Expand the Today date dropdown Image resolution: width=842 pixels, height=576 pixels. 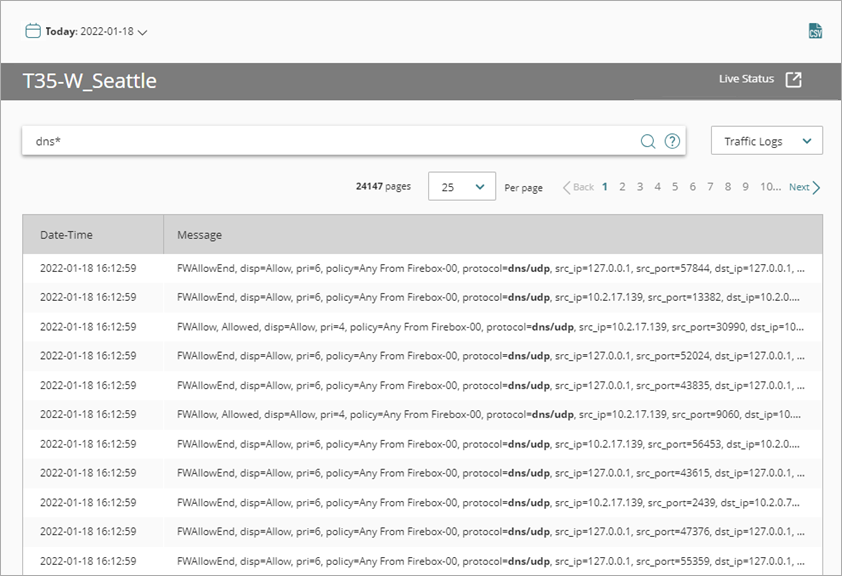142,32
